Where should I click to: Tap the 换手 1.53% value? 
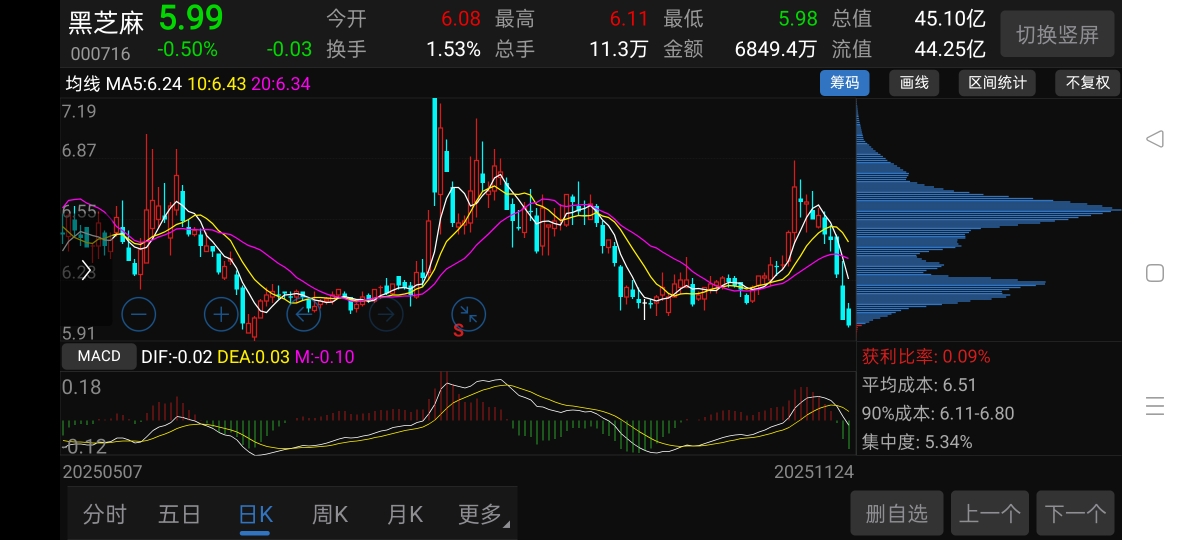pos(453,49)
